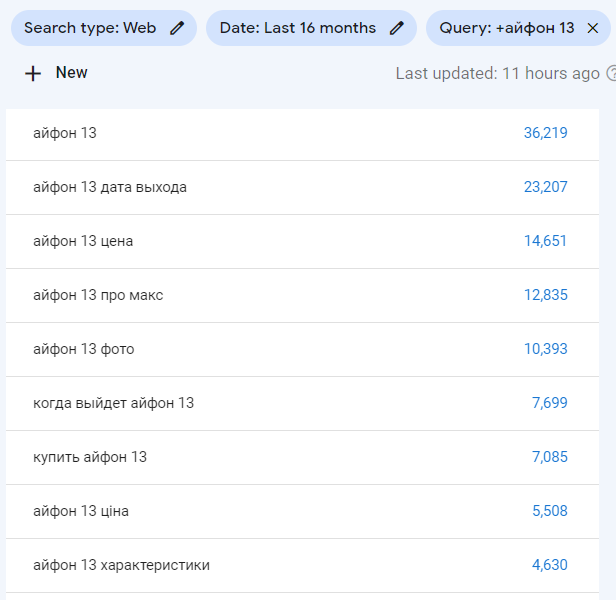
Task: Select query 'айфон 13 про макс'
Action: 302,295
